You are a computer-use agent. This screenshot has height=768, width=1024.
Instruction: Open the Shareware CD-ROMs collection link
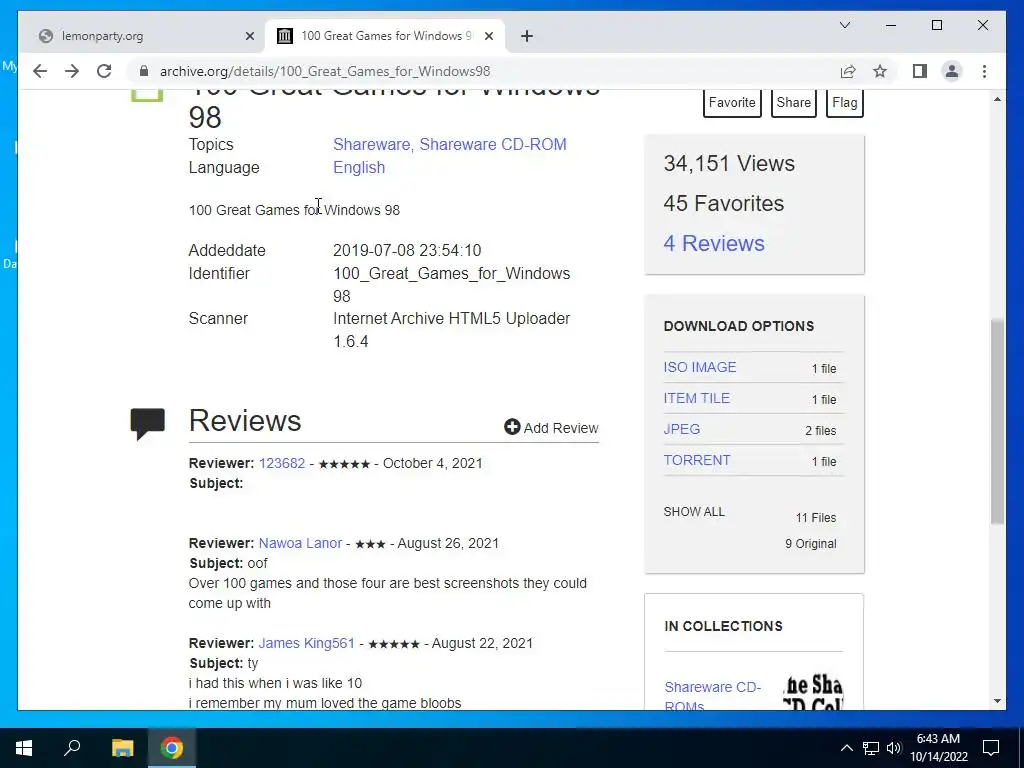pos(712,695)
